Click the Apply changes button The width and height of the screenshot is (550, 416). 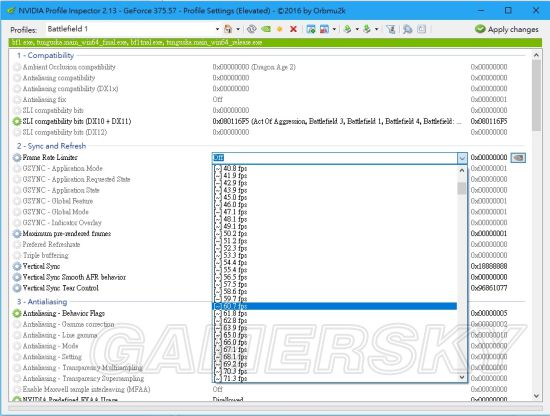(x=507, y=29)
